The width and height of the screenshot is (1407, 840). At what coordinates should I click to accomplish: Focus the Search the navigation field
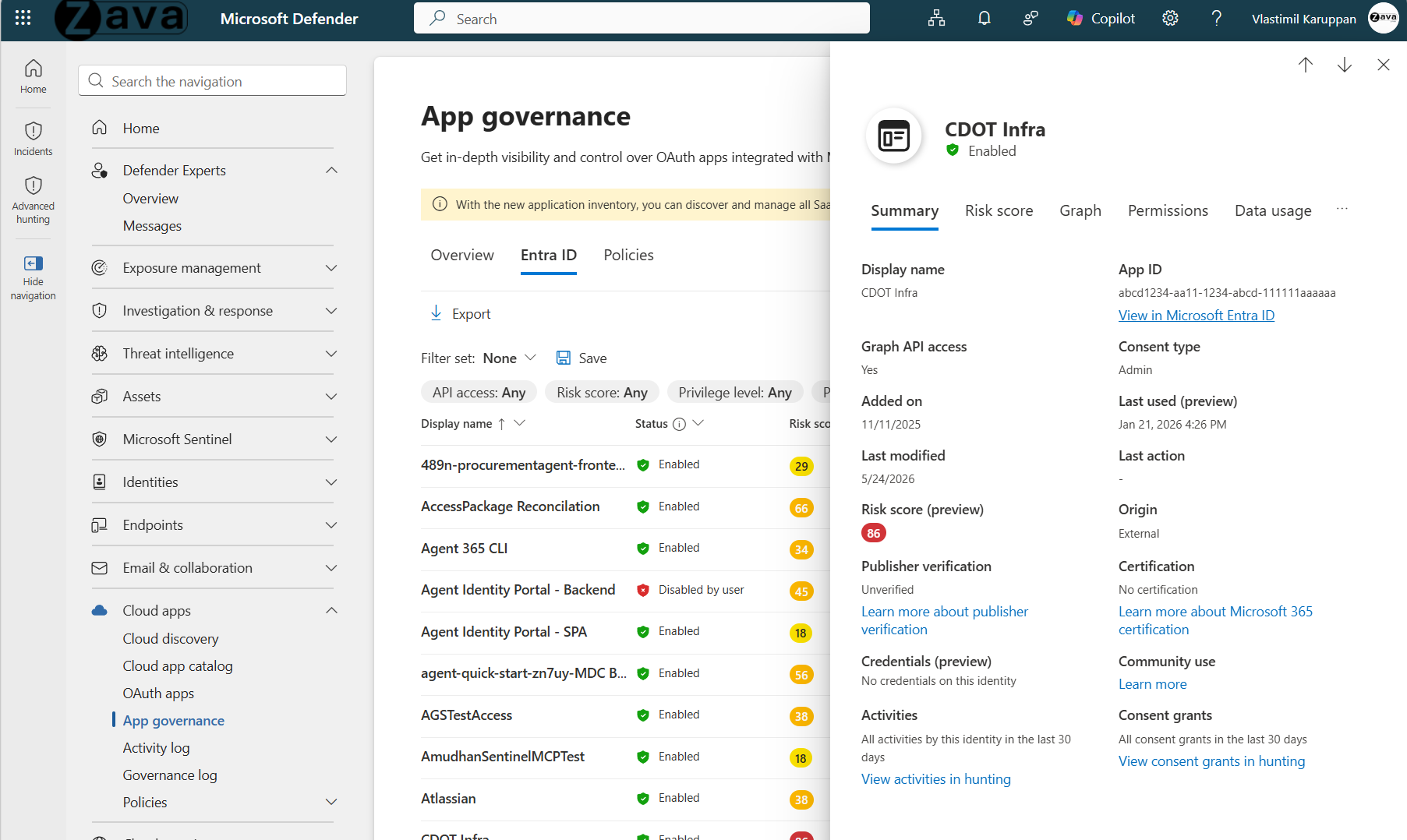click(x=212, y=81)
